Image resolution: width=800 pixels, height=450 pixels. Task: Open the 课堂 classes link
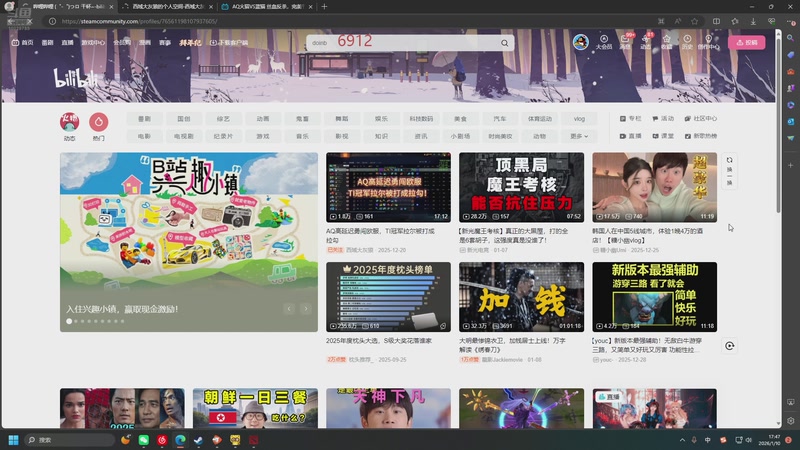pyautogui.click(x=663, y=136)
